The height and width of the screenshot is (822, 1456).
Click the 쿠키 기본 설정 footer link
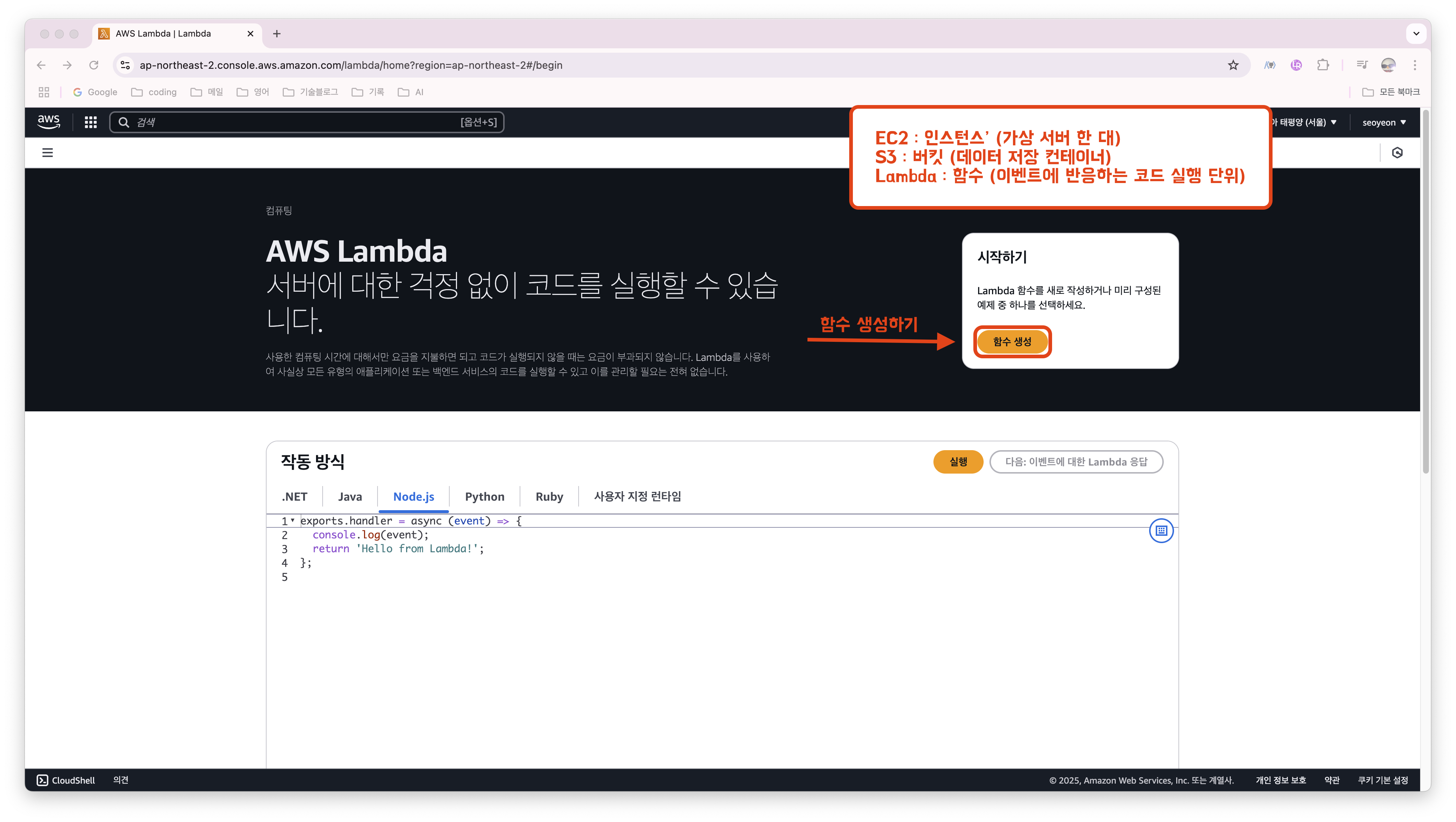coord(1382,780)
